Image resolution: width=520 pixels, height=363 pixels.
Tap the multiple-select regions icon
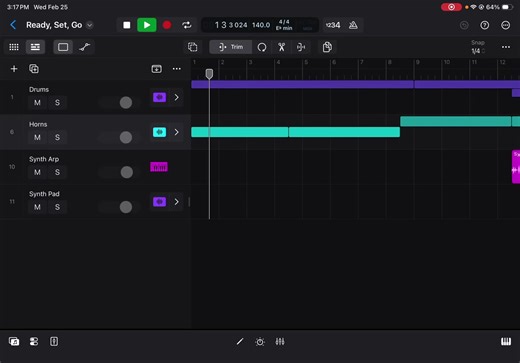(x=193, y=47)
